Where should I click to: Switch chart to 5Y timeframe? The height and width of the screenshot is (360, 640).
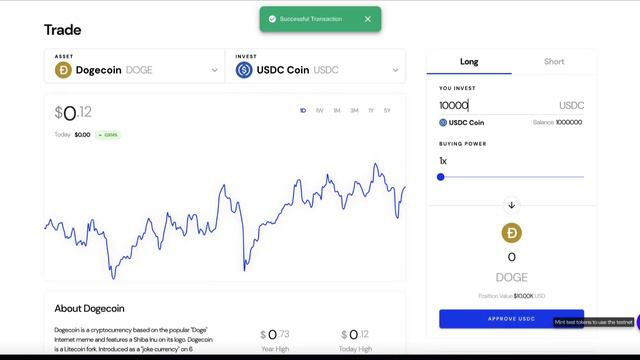pos(387,110)
